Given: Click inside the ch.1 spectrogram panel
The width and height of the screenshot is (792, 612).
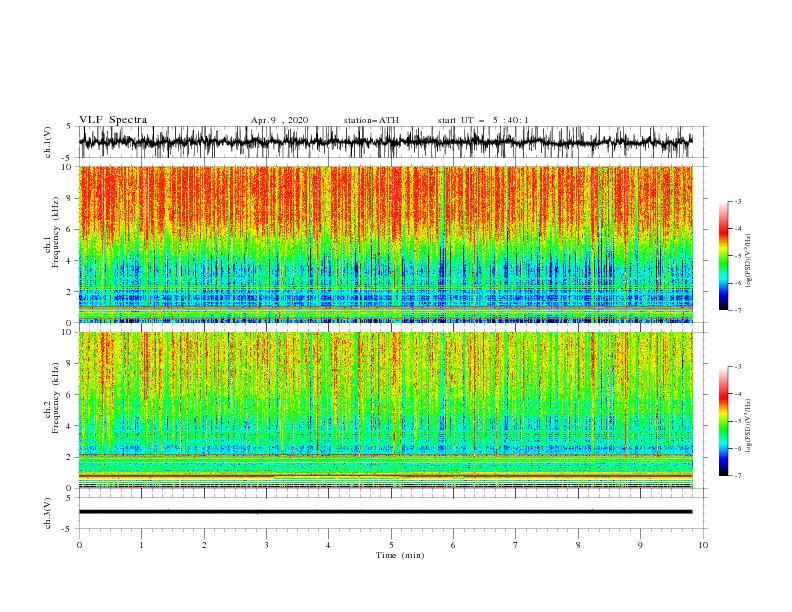Looking at the screenshot, I should [385, 244].
